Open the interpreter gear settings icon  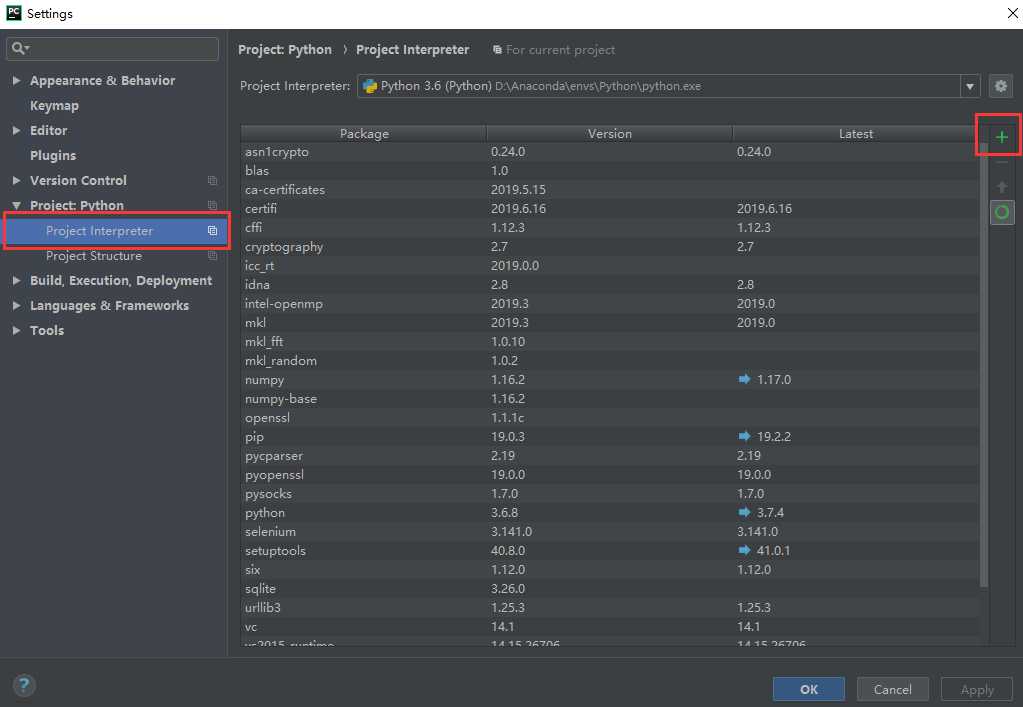1000,86
